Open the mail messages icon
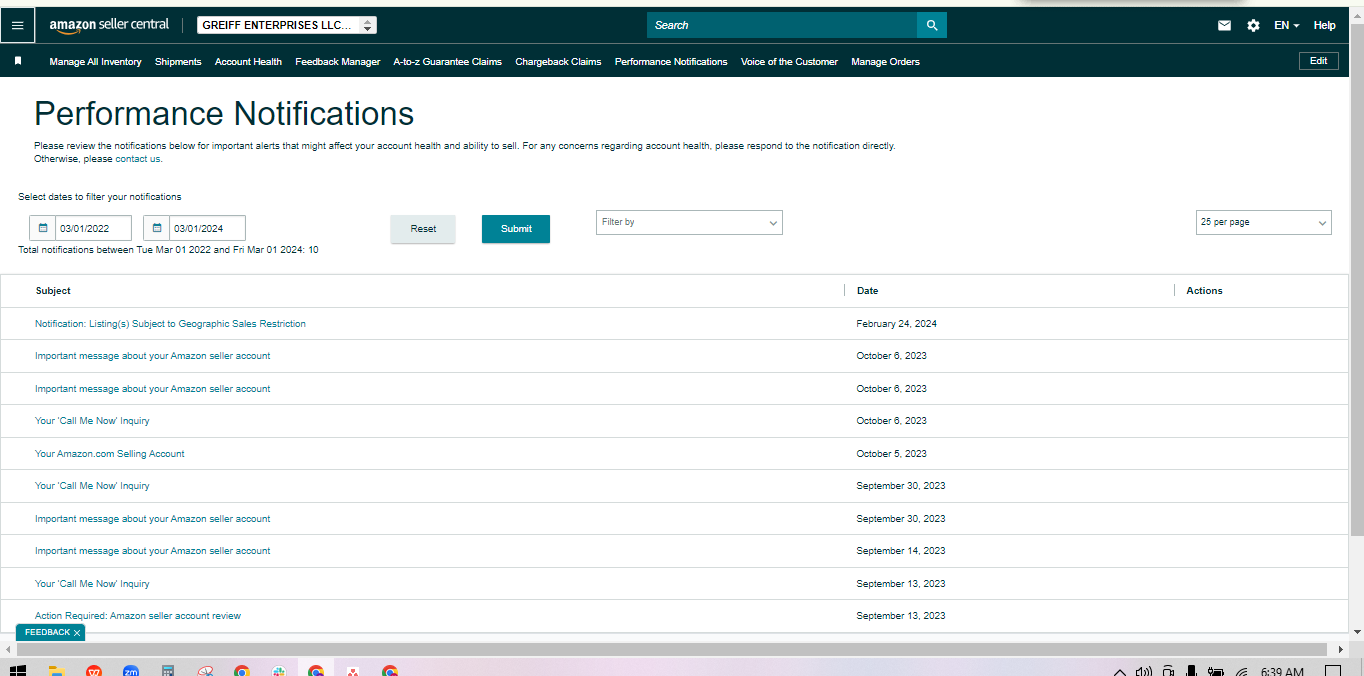The width and height of the screenshot is (1364, 676). coord(1224,25)
